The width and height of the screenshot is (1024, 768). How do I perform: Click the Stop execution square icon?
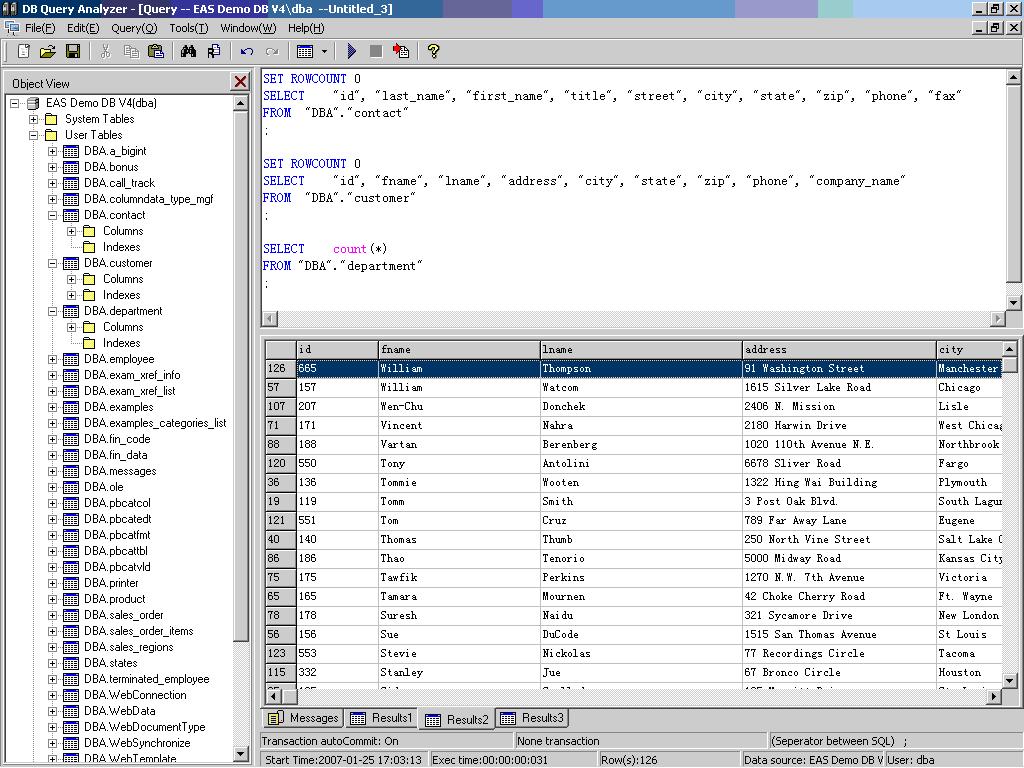[x=376, y=51]
